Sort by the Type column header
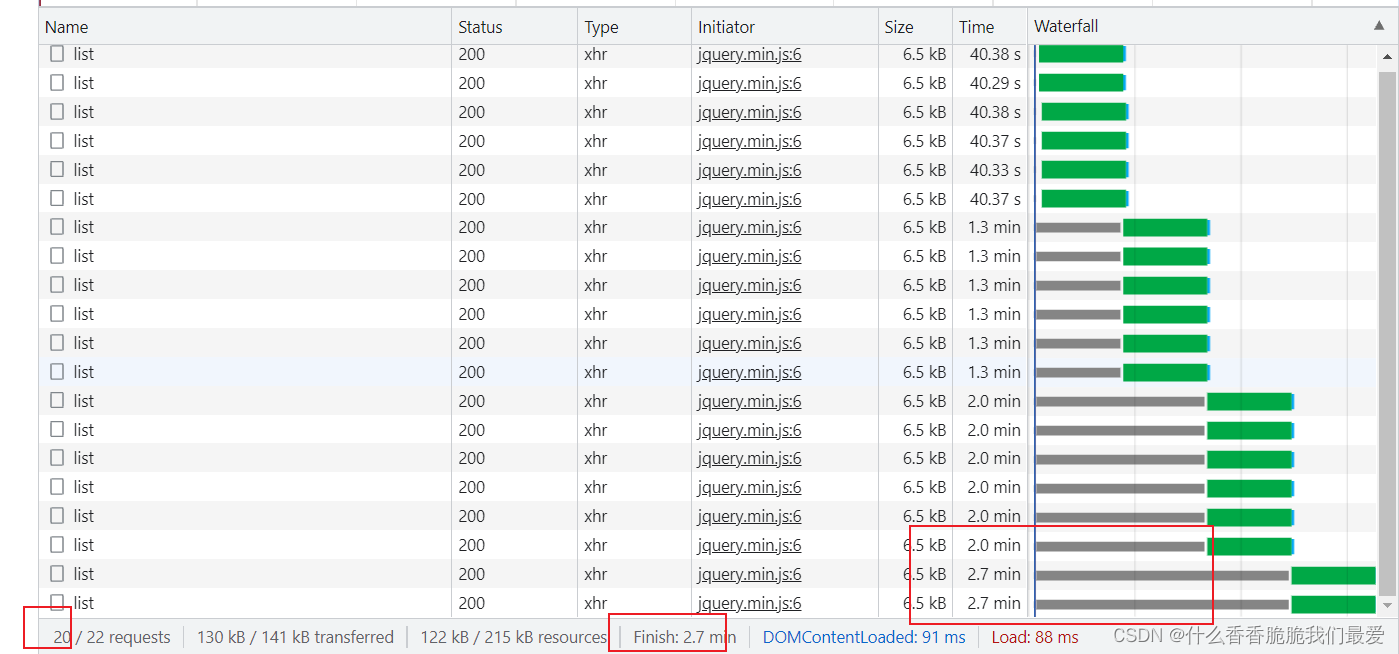 click(x=601, y=27)
